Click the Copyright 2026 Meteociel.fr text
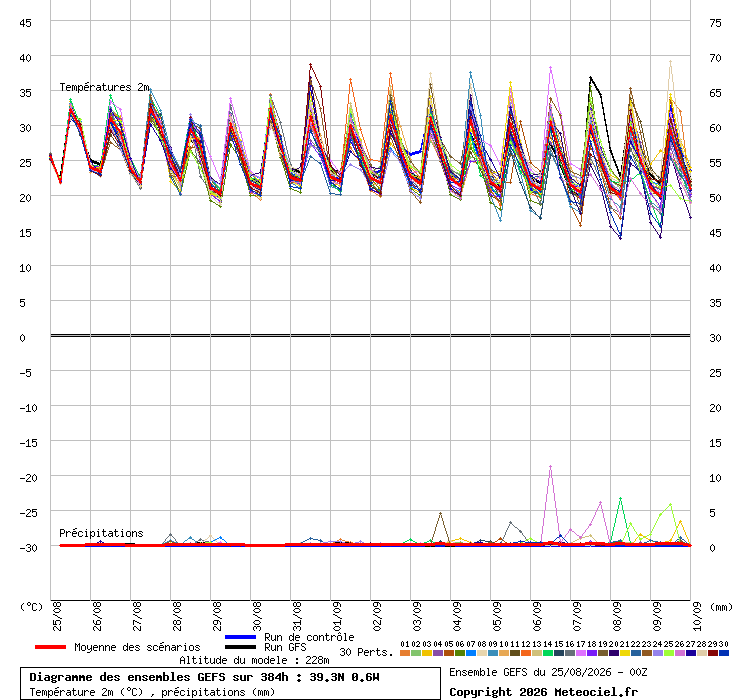Screen dimensions: 740x700 (x=543, y=692)
